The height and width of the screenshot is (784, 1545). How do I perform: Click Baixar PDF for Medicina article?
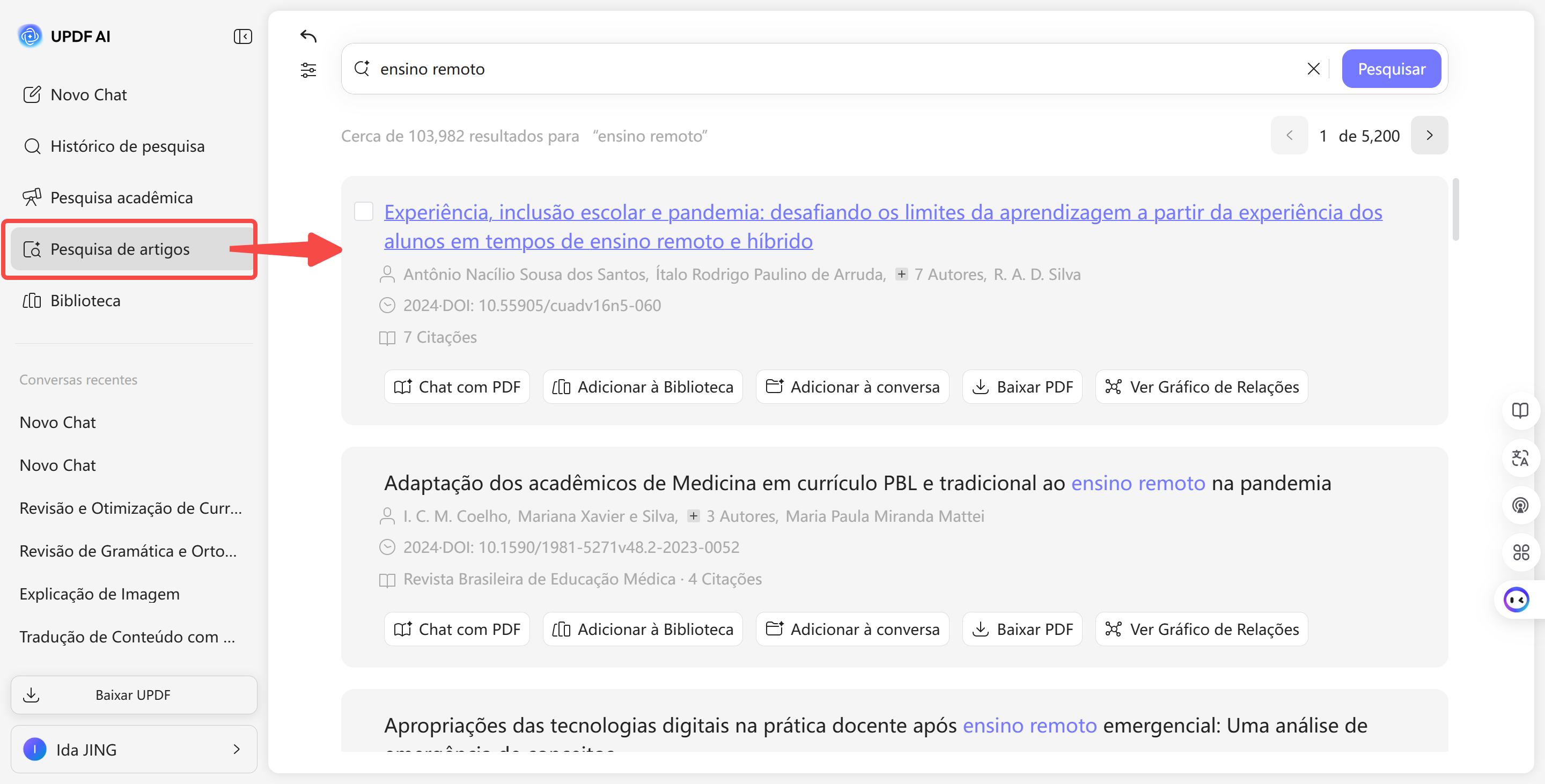click(x=1022, y=629)
